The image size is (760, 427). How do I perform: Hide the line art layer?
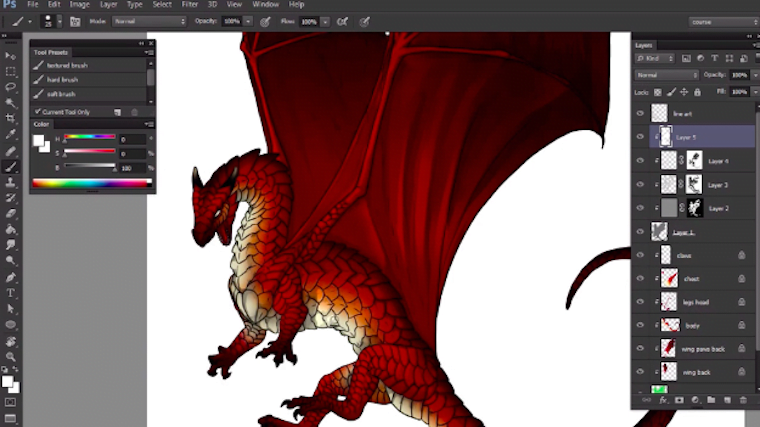click(x=640, y=114)
